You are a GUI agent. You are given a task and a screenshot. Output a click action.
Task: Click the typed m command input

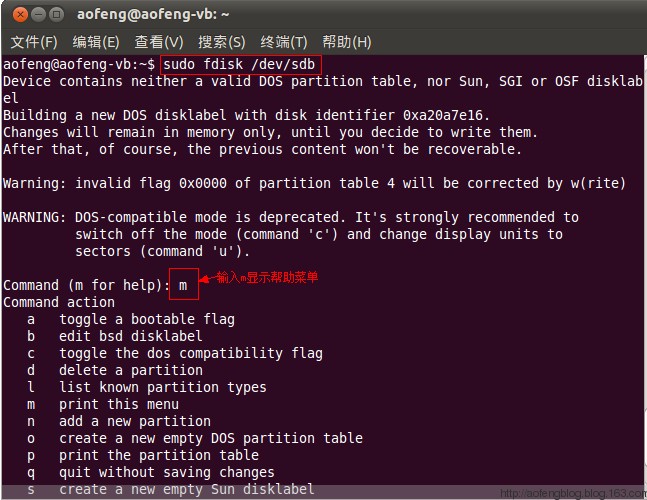click(x=183, y=285)
